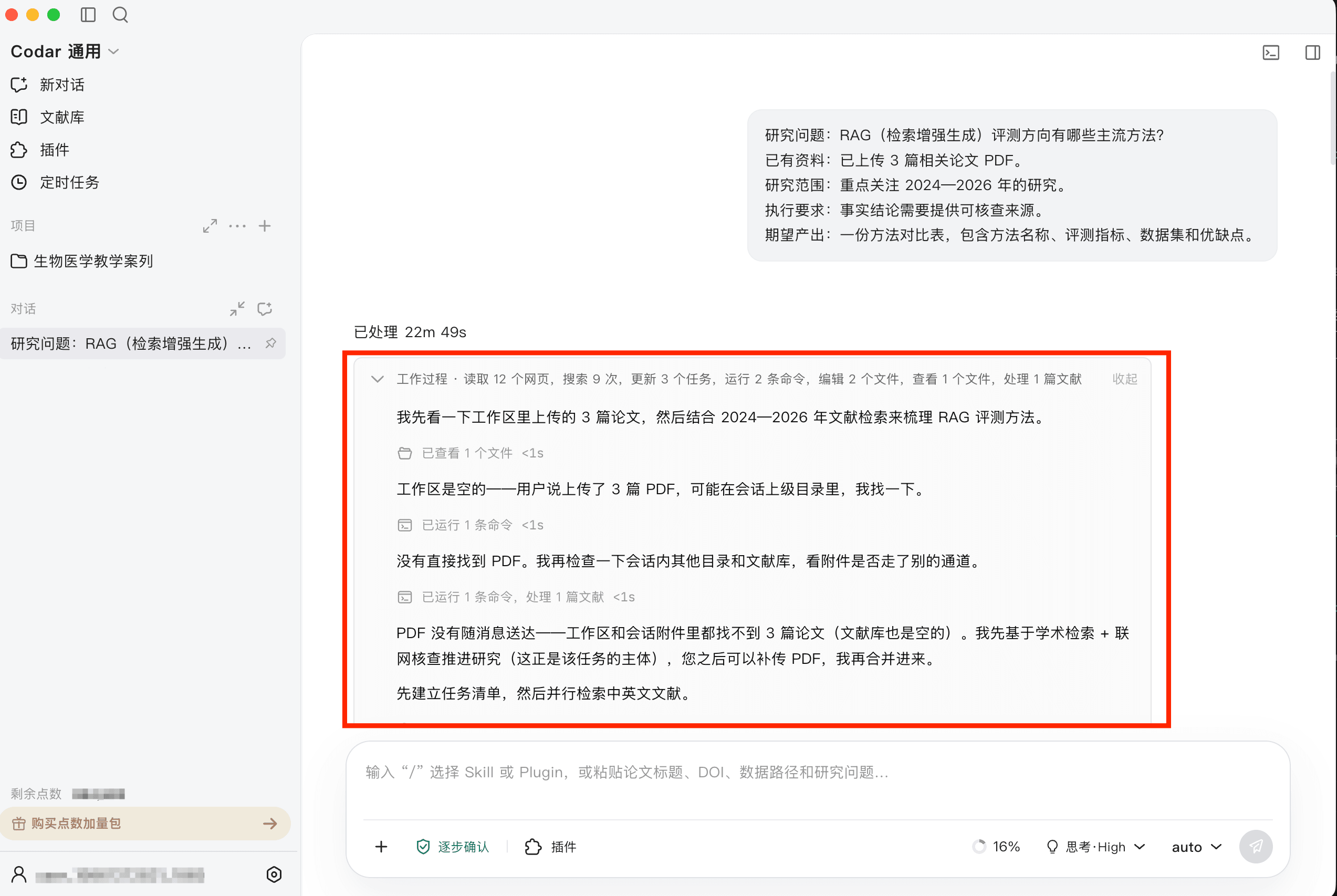Screen dimensions: 1337x896
Task: Start a new chat via 新对话
Action: 48,85
